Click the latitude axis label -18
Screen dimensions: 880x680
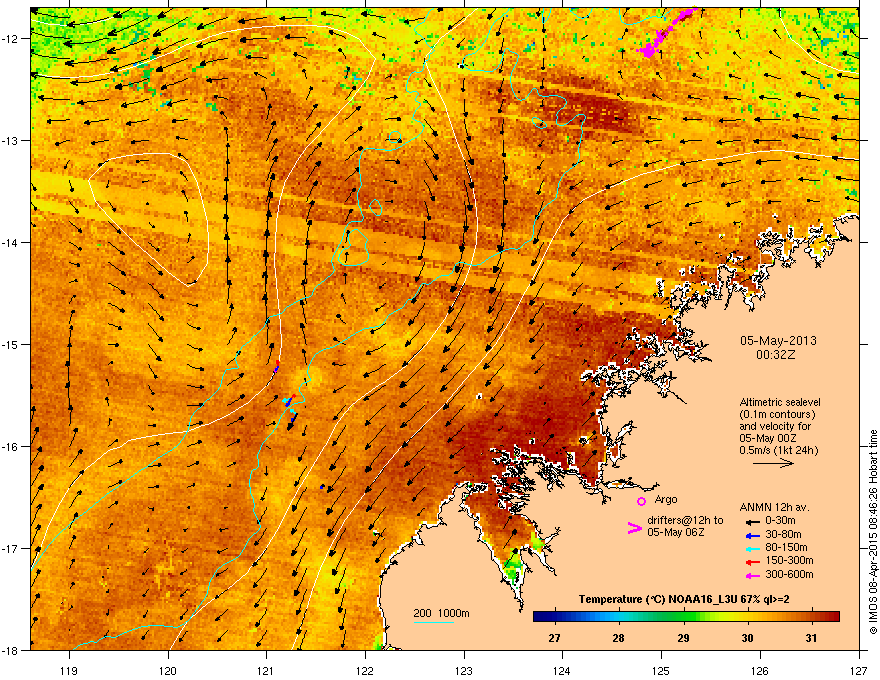[x=11, y=650]
